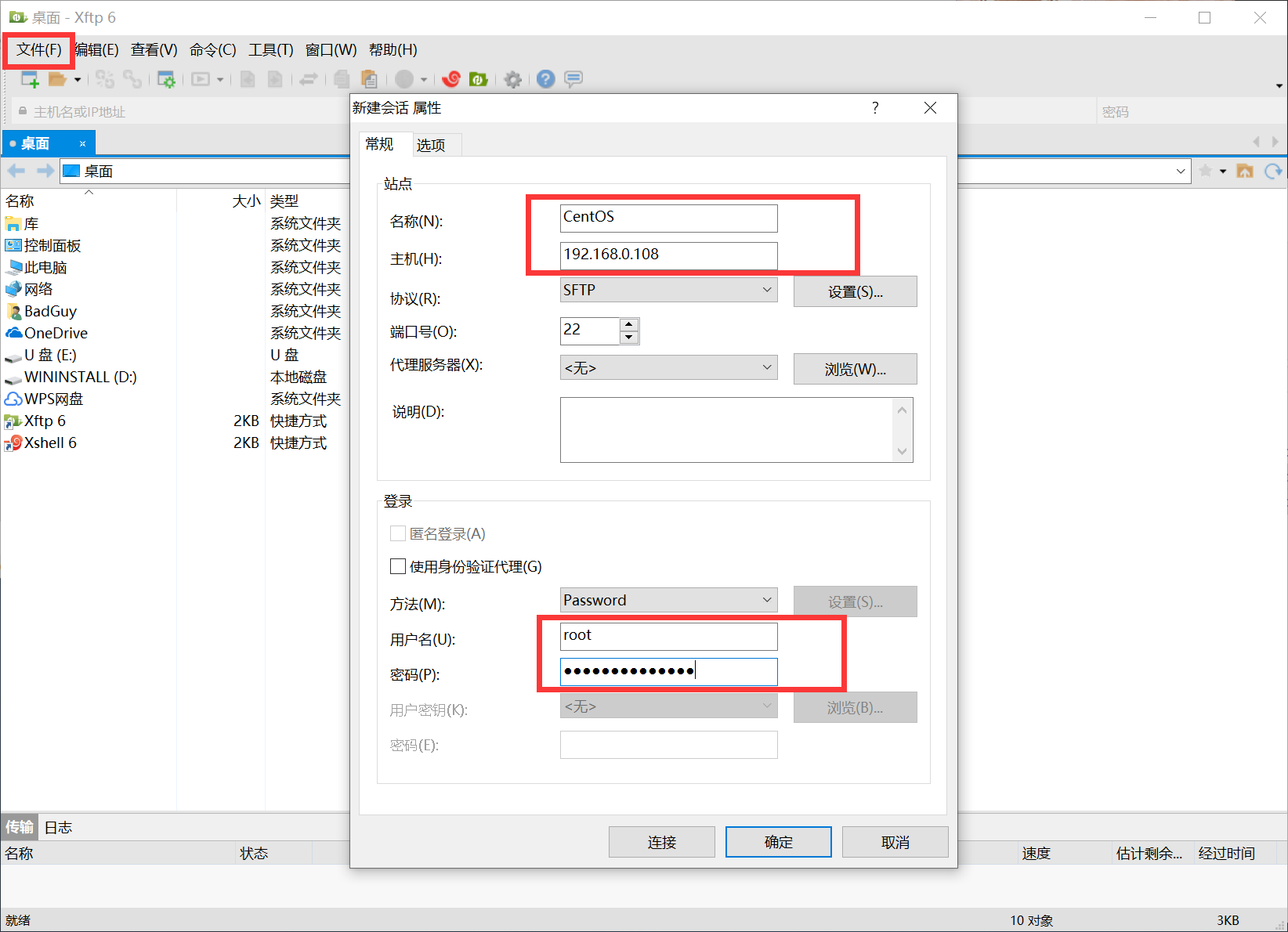
Task: Open session properties toolbar icon
Action: 166,79
